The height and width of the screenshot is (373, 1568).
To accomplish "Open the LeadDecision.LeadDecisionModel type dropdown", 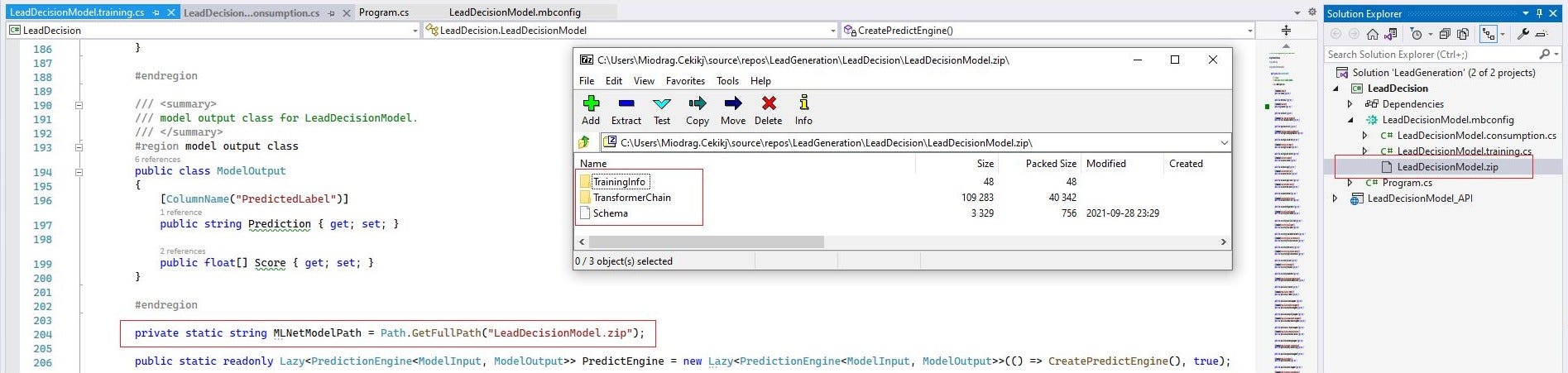I will (833, 31).
